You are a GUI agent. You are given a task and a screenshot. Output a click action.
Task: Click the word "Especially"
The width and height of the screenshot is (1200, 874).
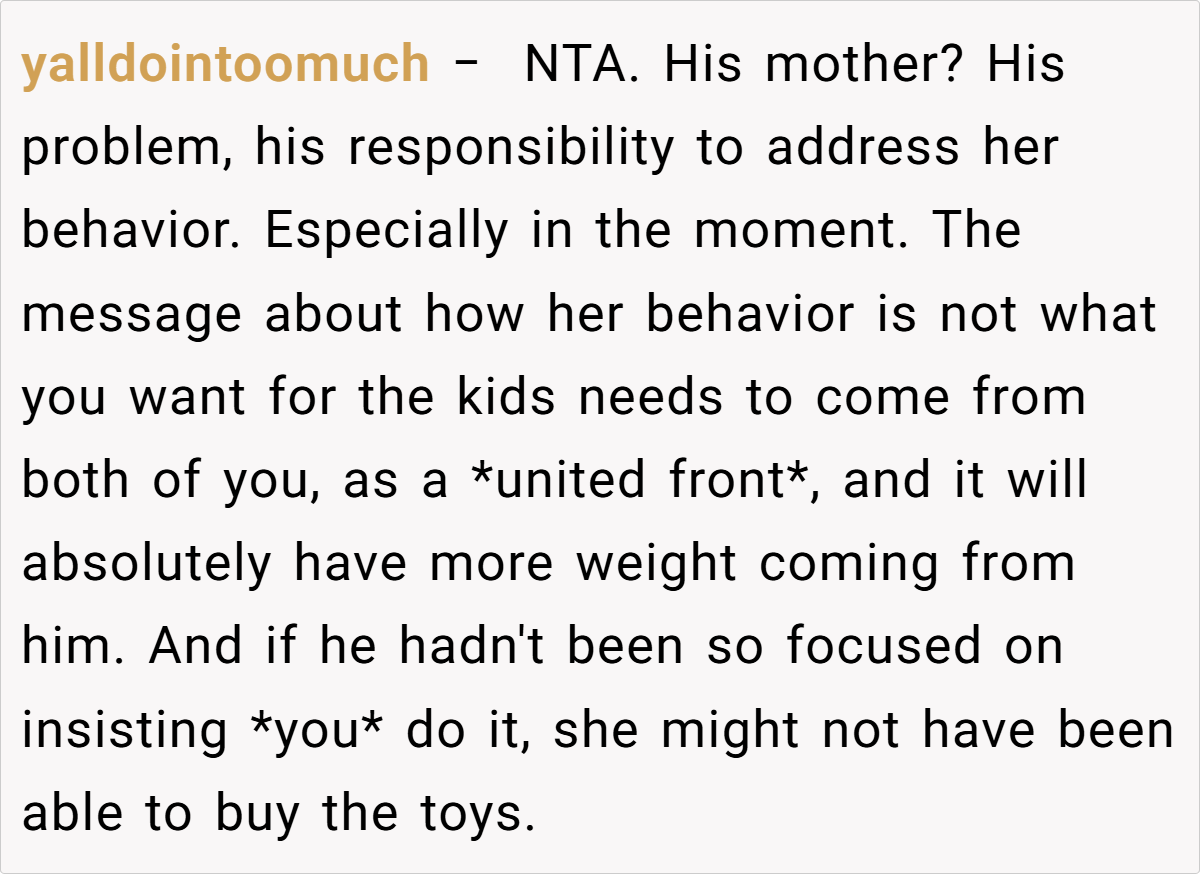coord(386,232)
